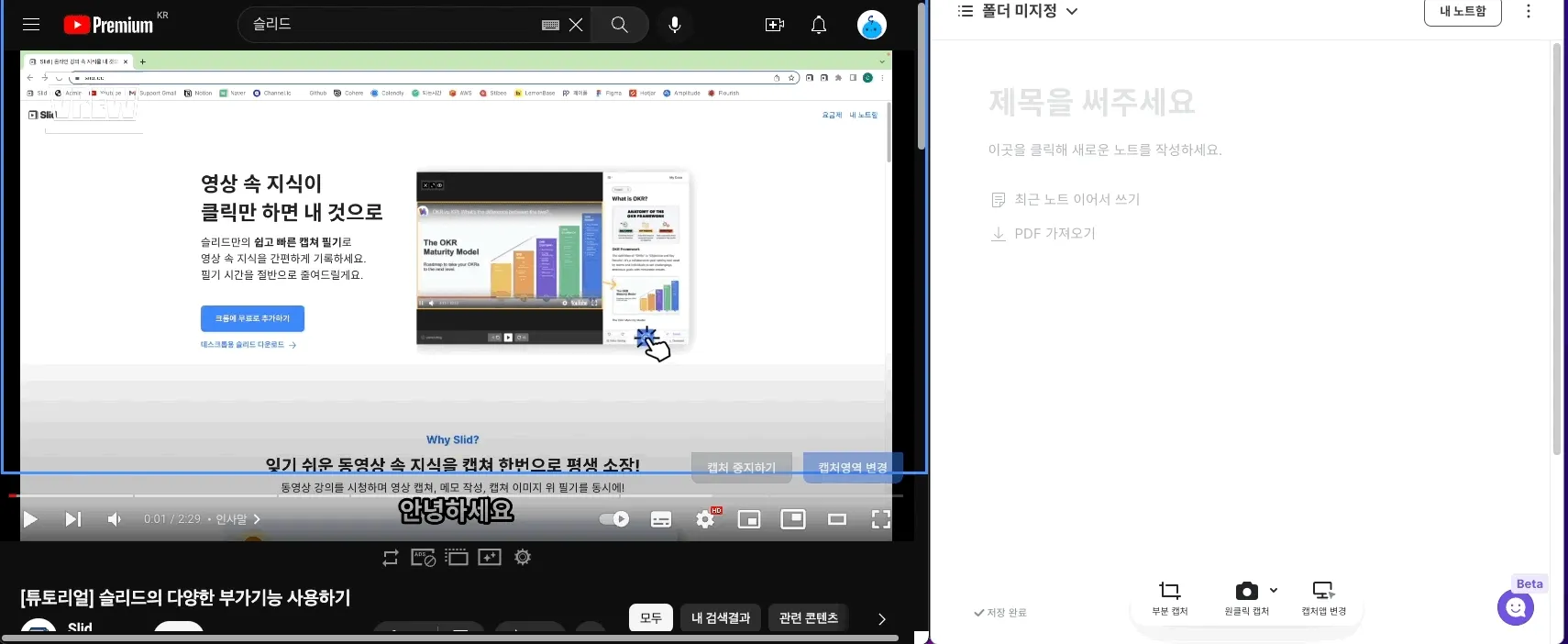The image size is (1568, 644).
Task: Switch to miniplayer mode
Action: pyautogui.click(x=749, y=519)
